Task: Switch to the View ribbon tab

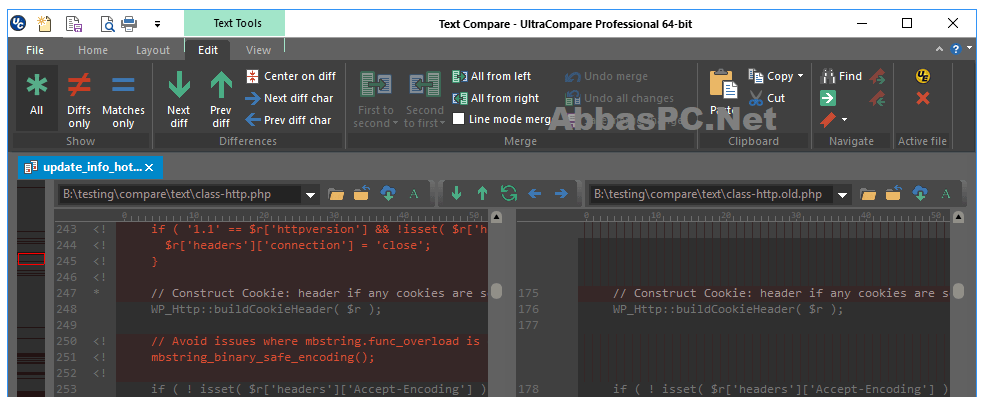Action: click(x=258, y=50)
